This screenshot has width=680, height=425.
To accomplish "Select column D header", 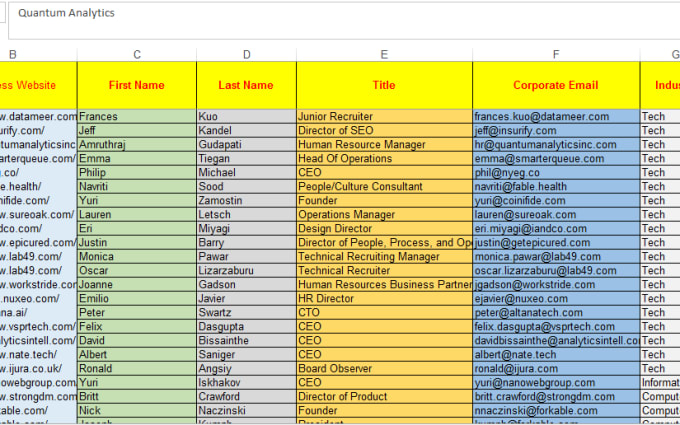I will coord(247,55).
